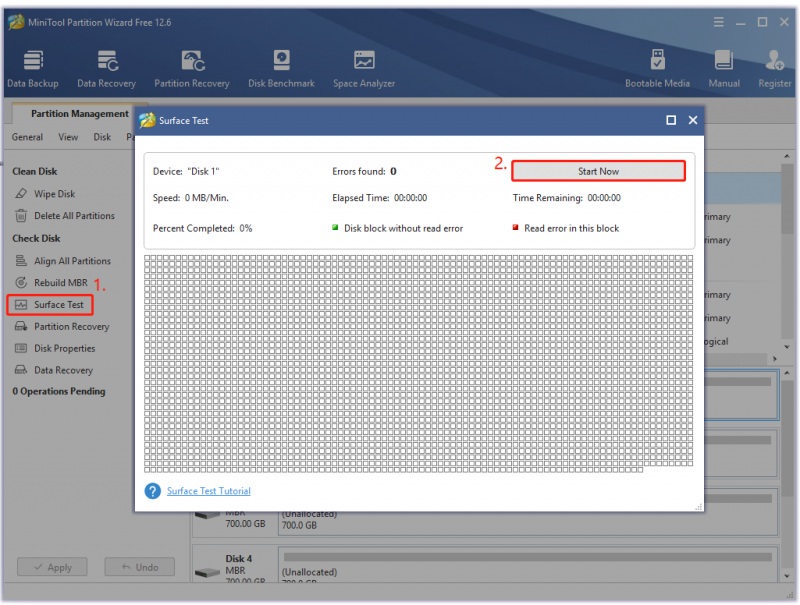Viewport: 800px width, 605px height.
Task: Switch to the Partition Management tab
Action: click(80, 114)
